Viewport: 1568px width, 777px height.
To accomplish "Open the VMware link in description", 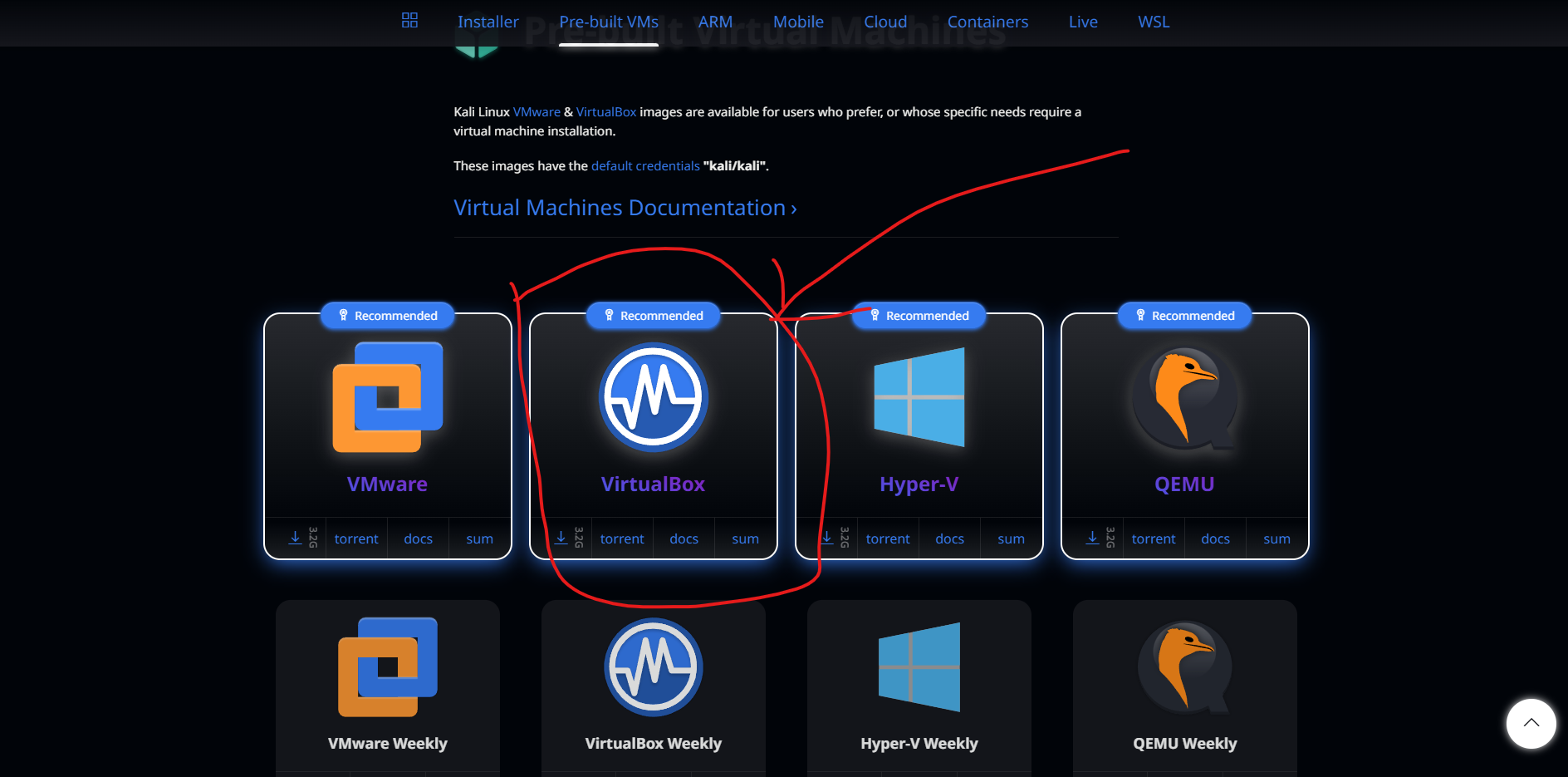I will pos(537,112).
